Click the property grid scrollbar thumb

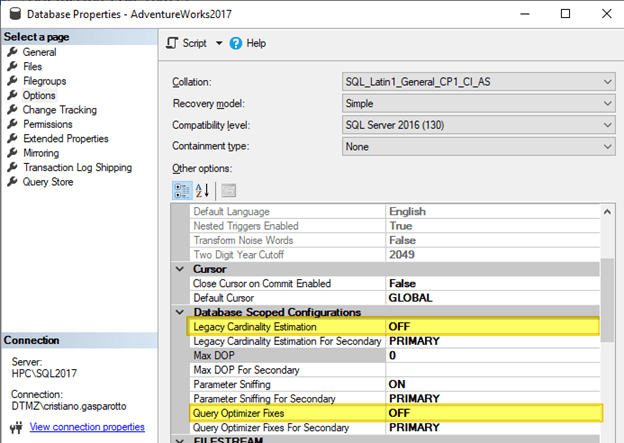point(607,300)
